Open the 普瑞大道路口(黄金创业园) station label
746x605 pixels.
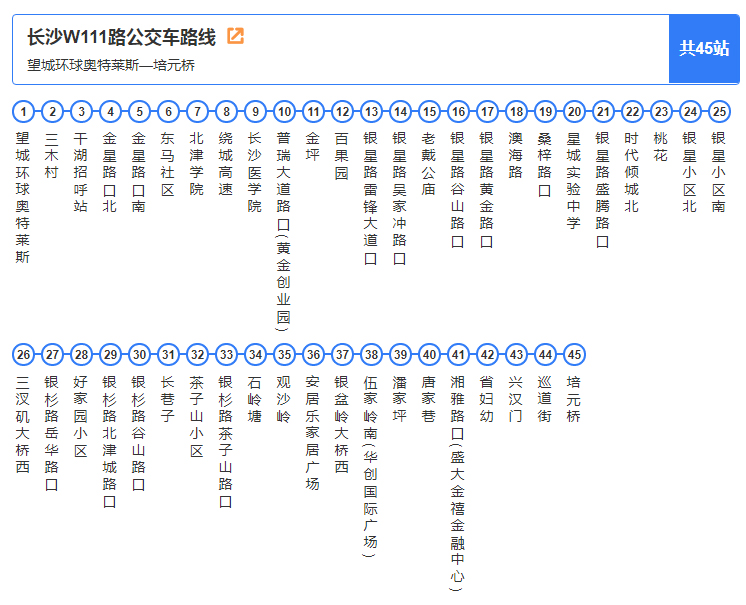tap(284, 230)
